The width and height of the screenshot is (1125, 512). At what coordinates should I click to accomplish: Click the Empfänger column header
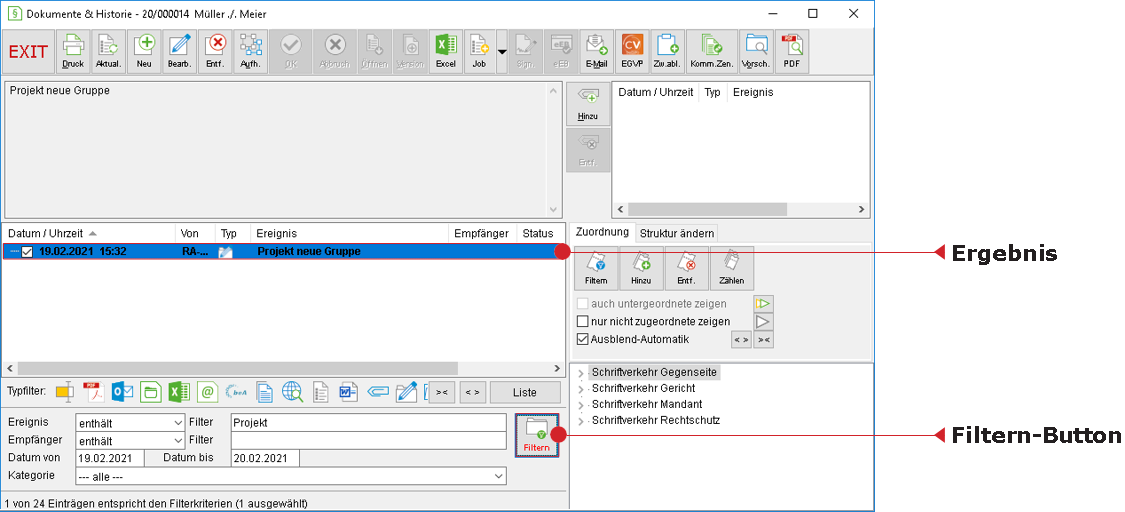481,234
